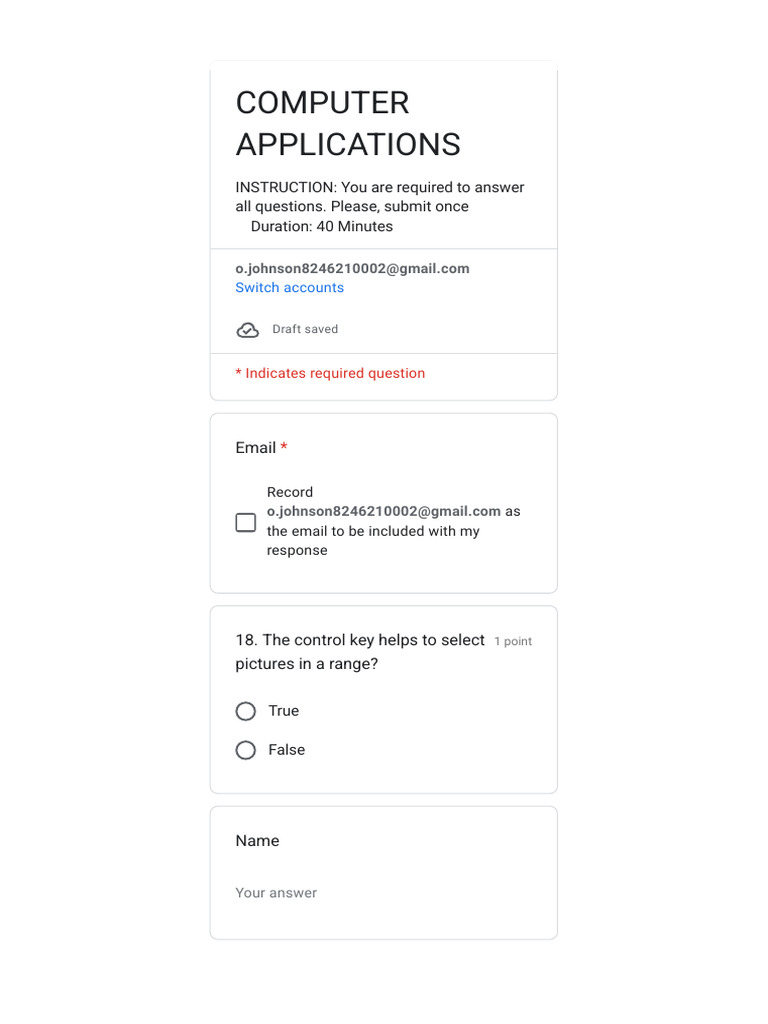Click the Name question label

click(257, 841)
